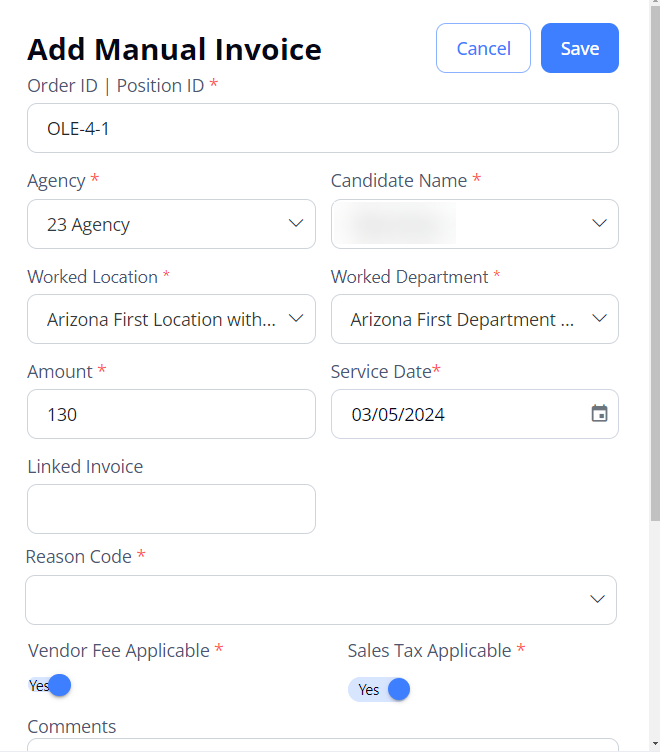660x753 pixels.
Task: Open the empty Reason Code dropdown
Action: 321,600
